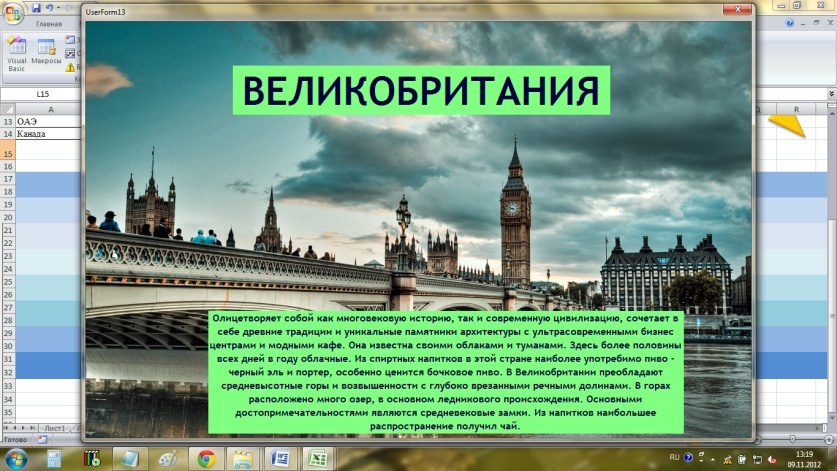This screenshot has width=837, height=471.
Task: Click the select-all corner of sheet
Action: tap(7, 109)
